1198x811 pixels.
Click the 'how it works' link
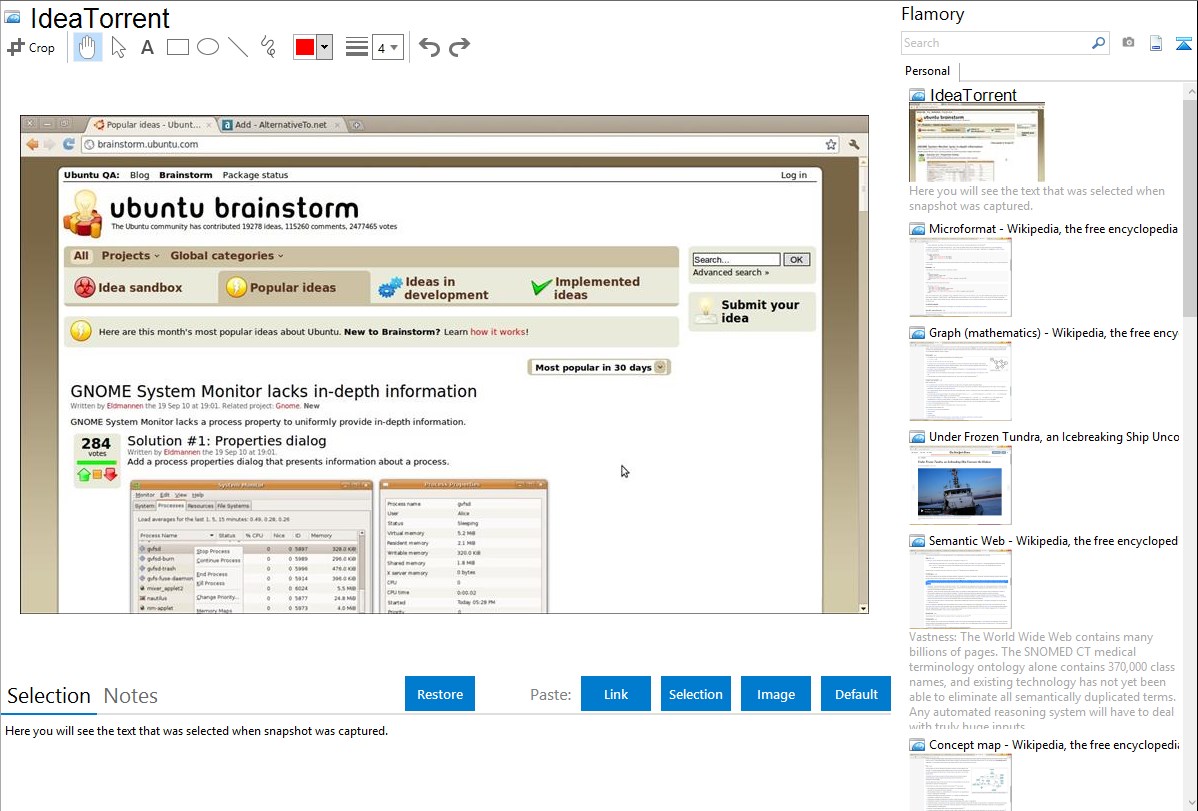click(x=497, y=332)
